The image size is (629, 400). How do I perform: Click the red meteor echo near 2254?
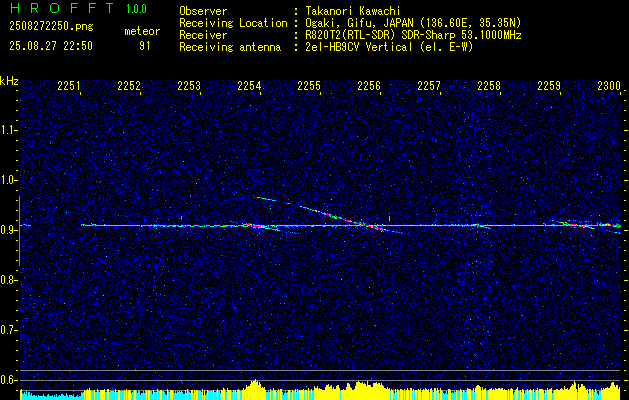[x=254, y=226]
